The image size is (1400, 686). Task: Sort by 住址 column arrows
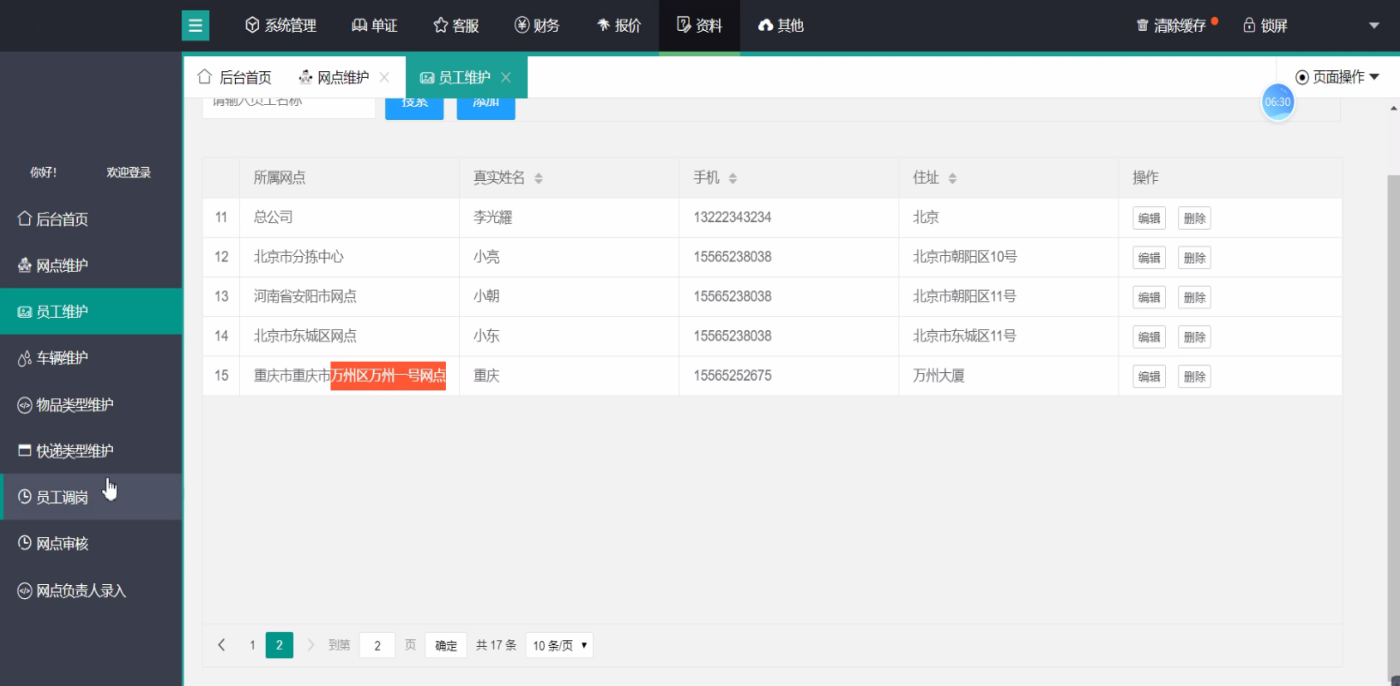click(x=953, y=178)
